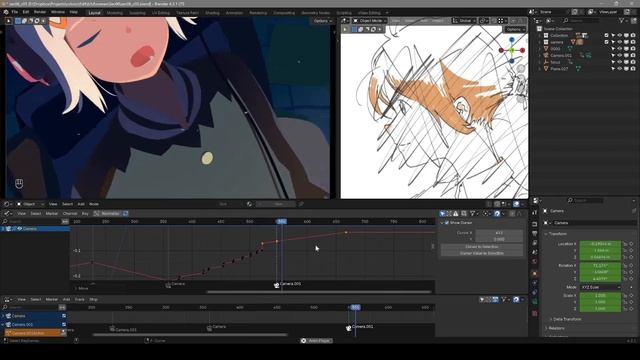Collapse the Show Cursor panel arrow
Screen dimensions: 640x360
point(442,223)
